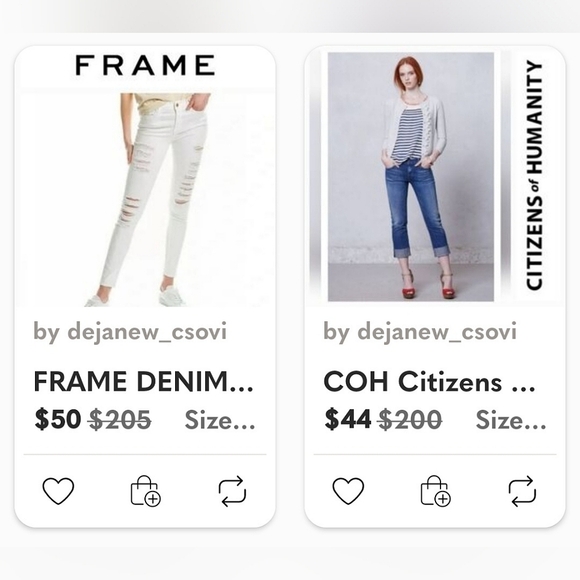The height and width of the screenshot is (580, 580).
Task: Tap the truncated Size label on FRAME card
Action: click(220, 420)
